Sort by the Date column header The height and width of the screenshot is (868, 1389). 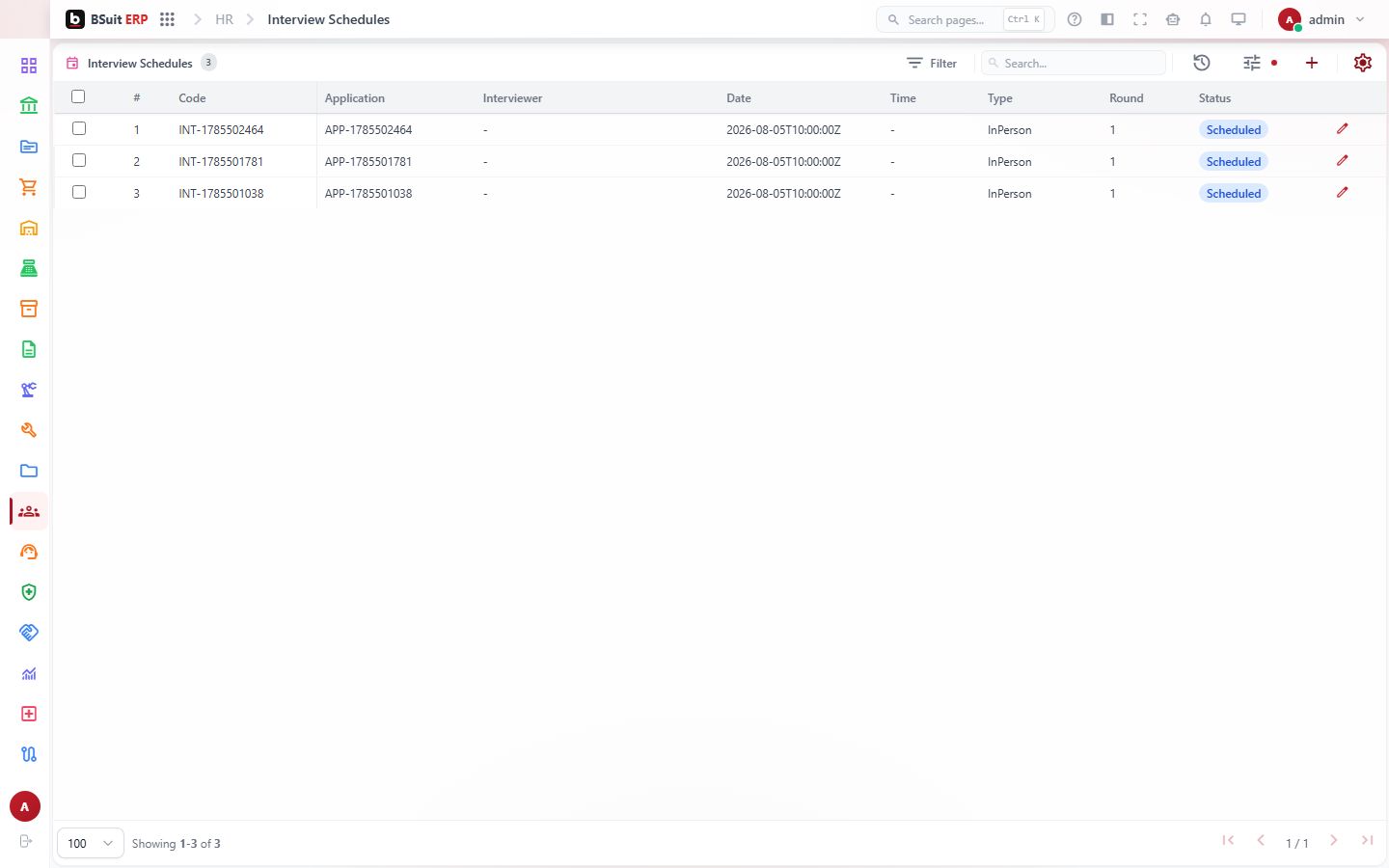click(739, 98)
